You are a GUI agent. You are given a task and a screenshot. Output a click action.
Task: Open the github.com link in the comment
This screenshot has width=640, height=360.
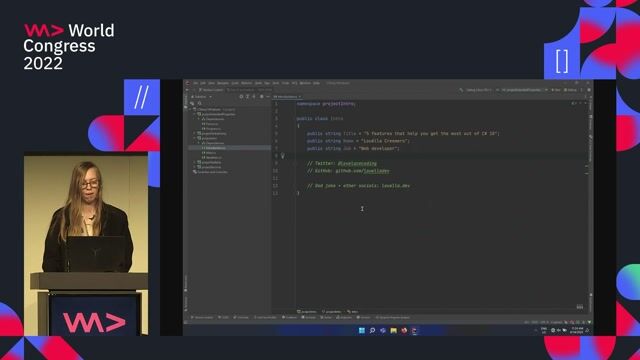coord(362,171)
